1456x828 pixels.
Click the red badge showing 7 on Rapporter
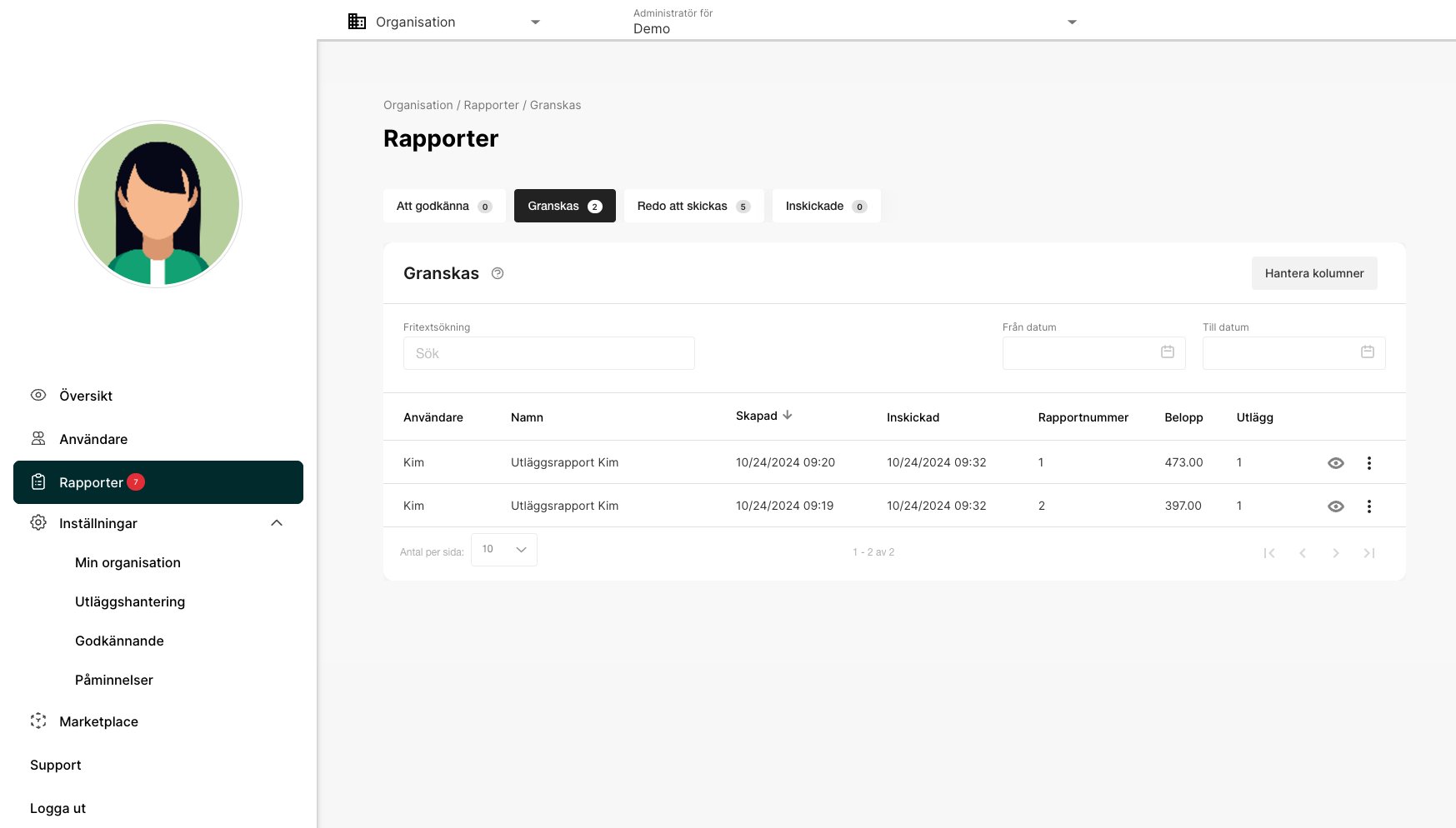tap(136, 481)
